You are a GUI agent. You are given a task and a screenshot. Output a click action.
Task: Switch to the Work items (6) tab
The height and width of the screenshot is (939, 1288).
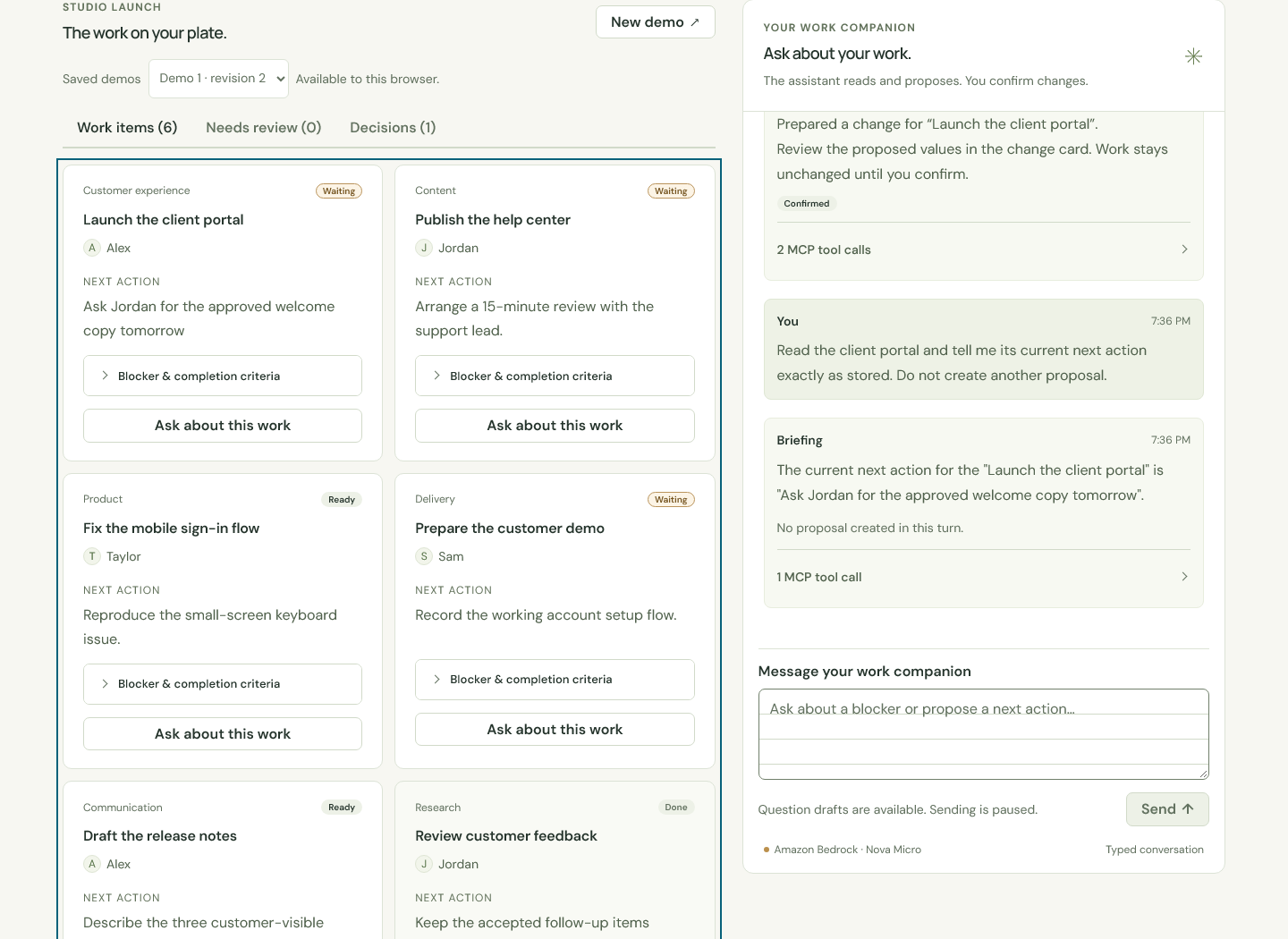(x=127, y=128)
